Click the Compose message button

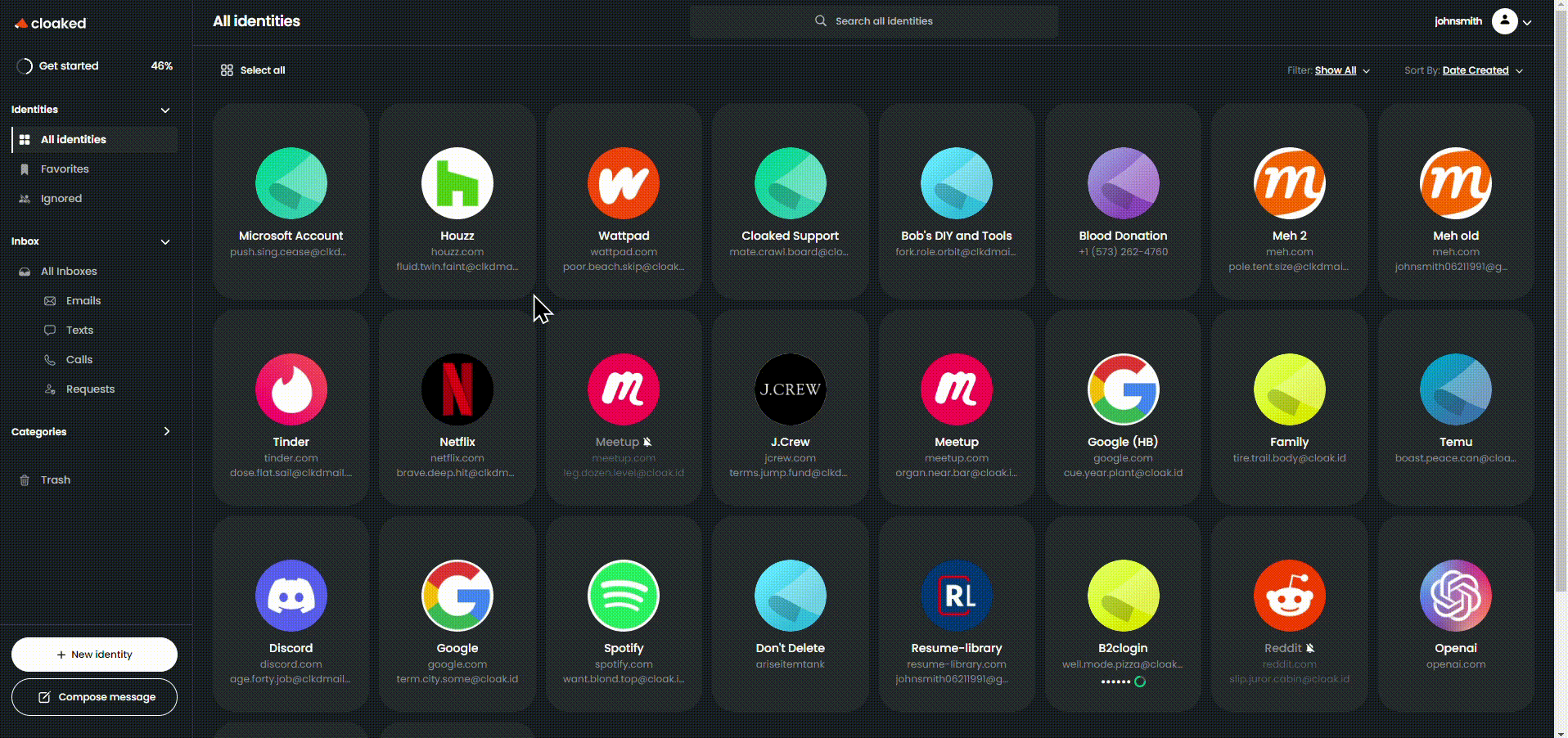[94, 697]
